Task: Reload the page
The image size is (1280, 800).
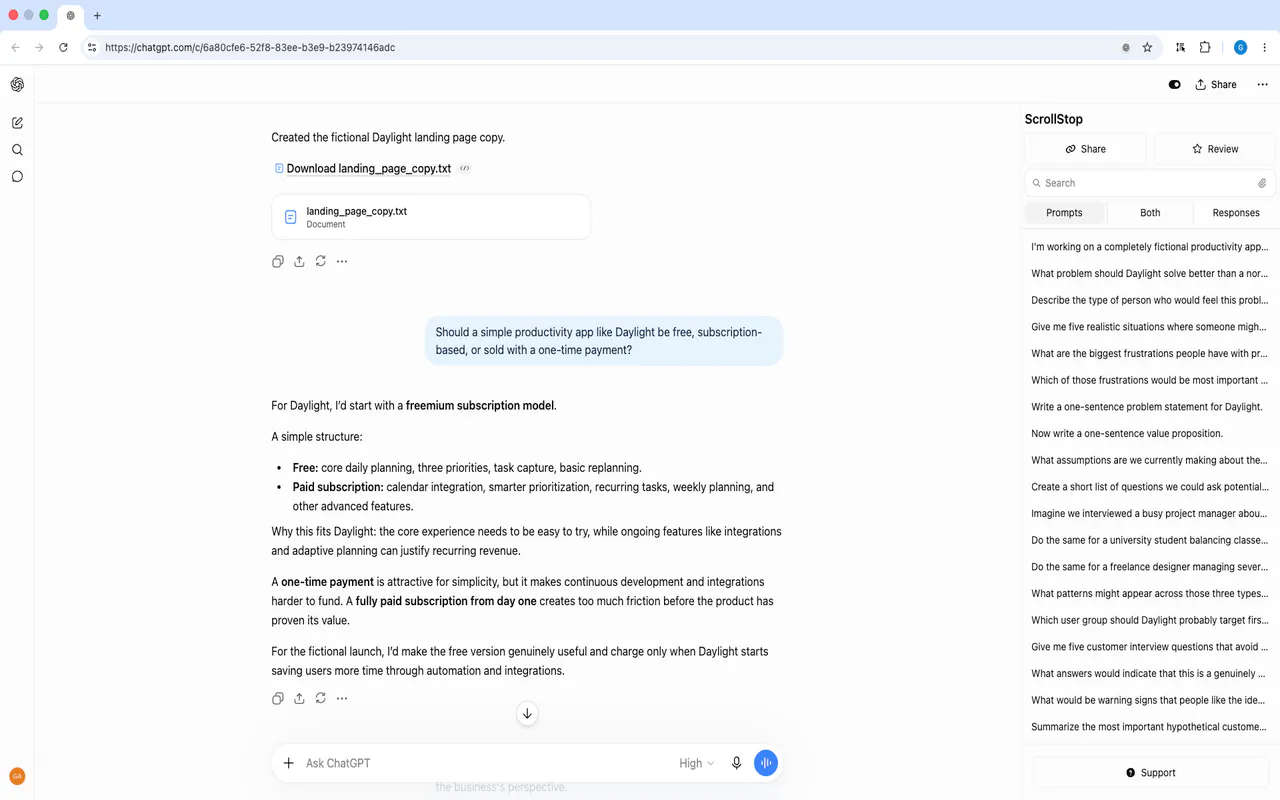Action: [63, 47]
